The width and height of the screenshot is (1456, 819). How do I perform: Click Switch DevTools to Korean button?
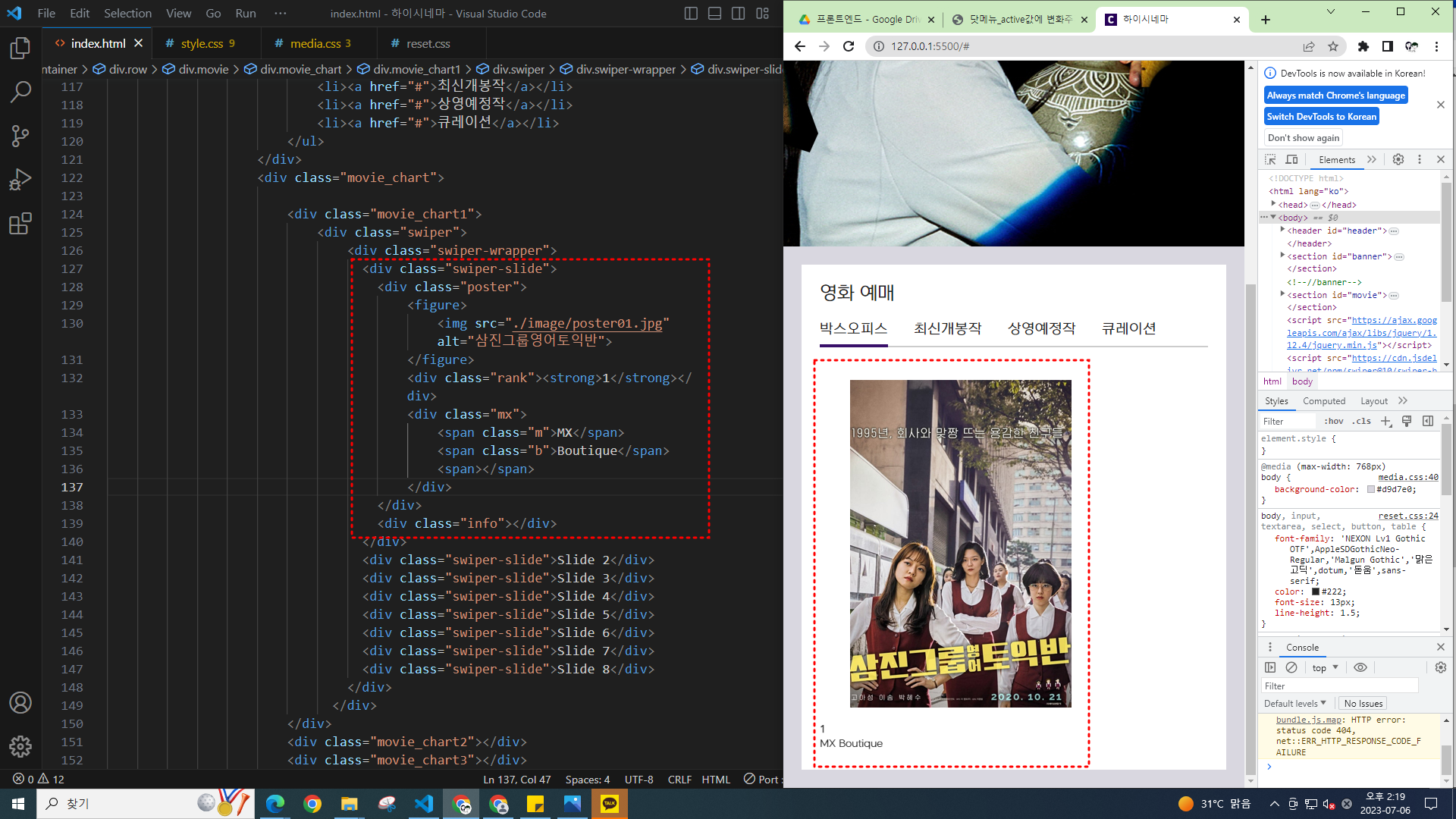pos(1321,117)
